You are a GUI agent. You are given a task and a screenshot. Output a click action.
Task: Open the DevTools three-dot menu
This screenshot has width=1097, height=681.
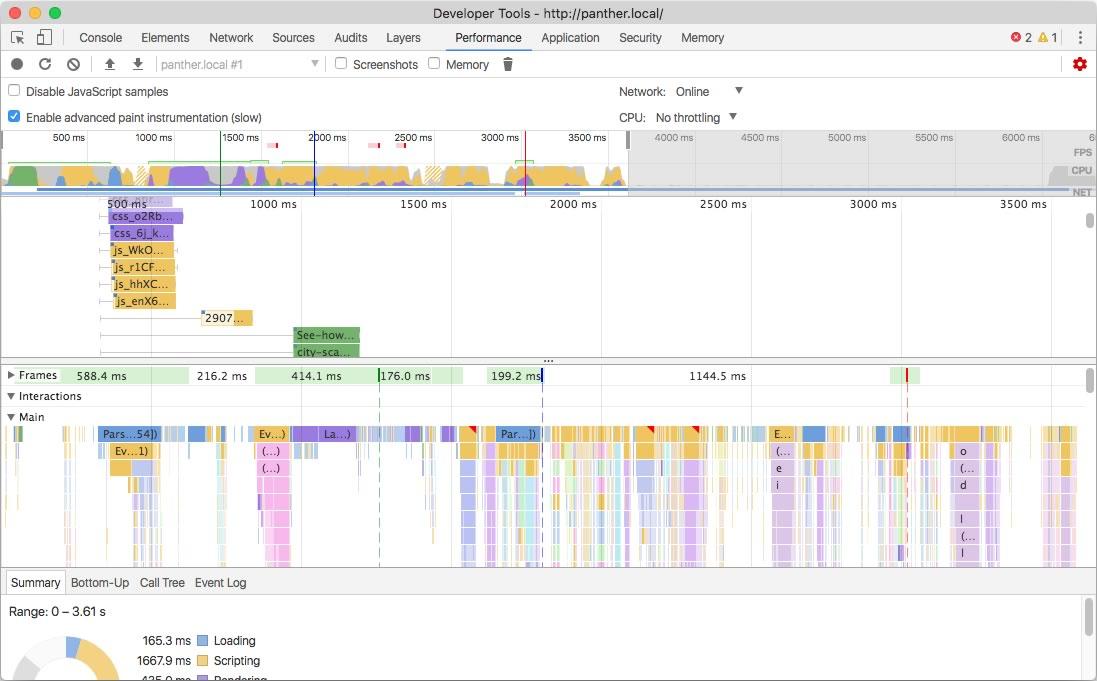[x=1080, y=38]
